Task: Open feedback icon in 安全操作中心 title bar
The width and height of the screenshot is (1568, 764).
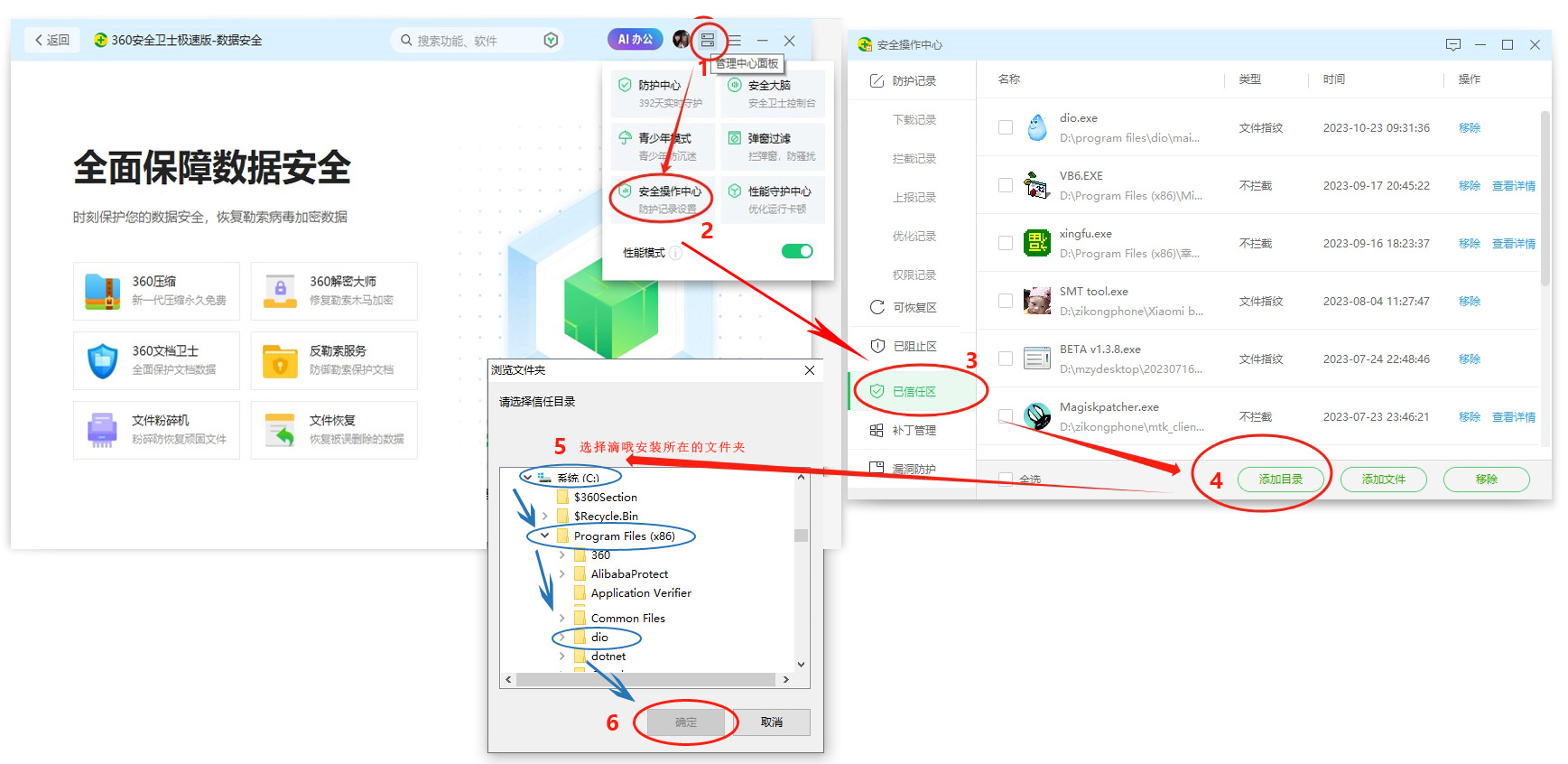Action: (1452, 44)
